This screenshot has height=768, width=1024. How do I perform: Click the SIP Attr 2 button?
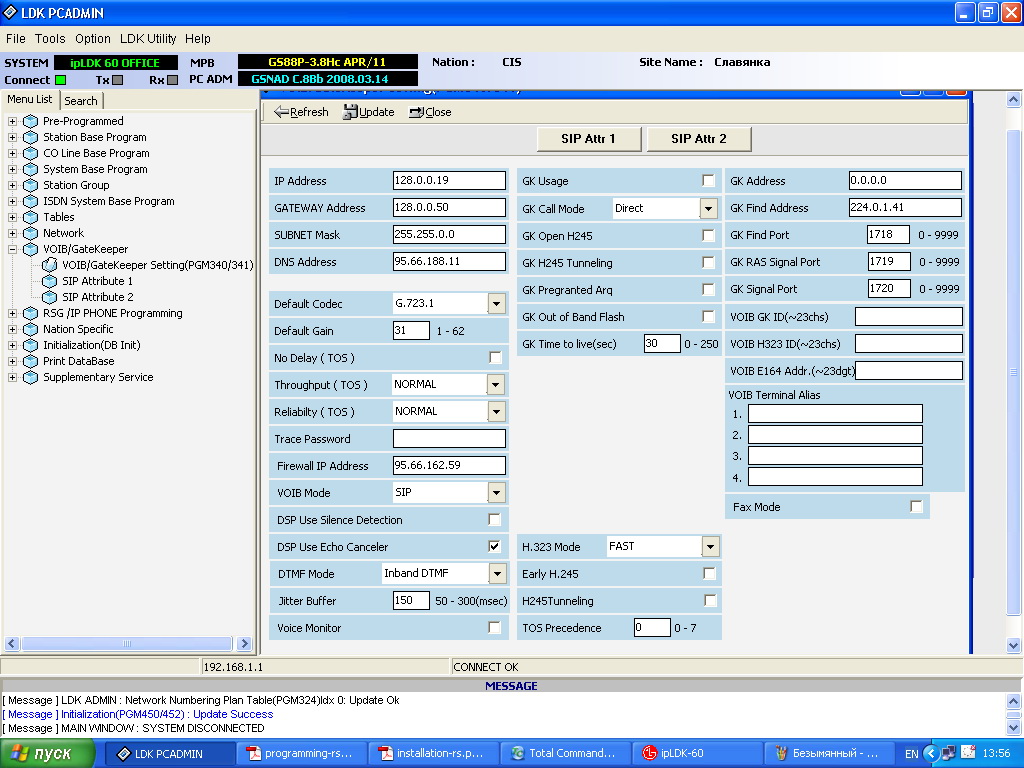(698, 139)
